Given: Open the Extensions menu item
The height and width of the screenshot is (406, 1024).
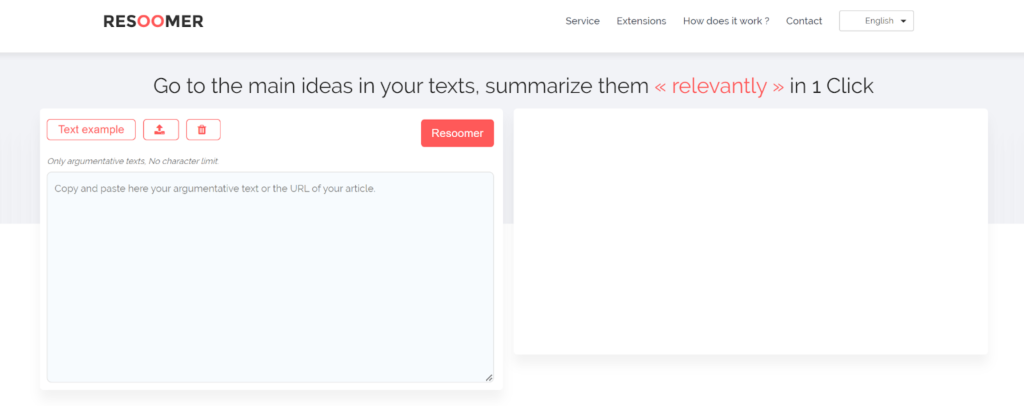Looking at the screenshot, I should [x=641, y=21].
